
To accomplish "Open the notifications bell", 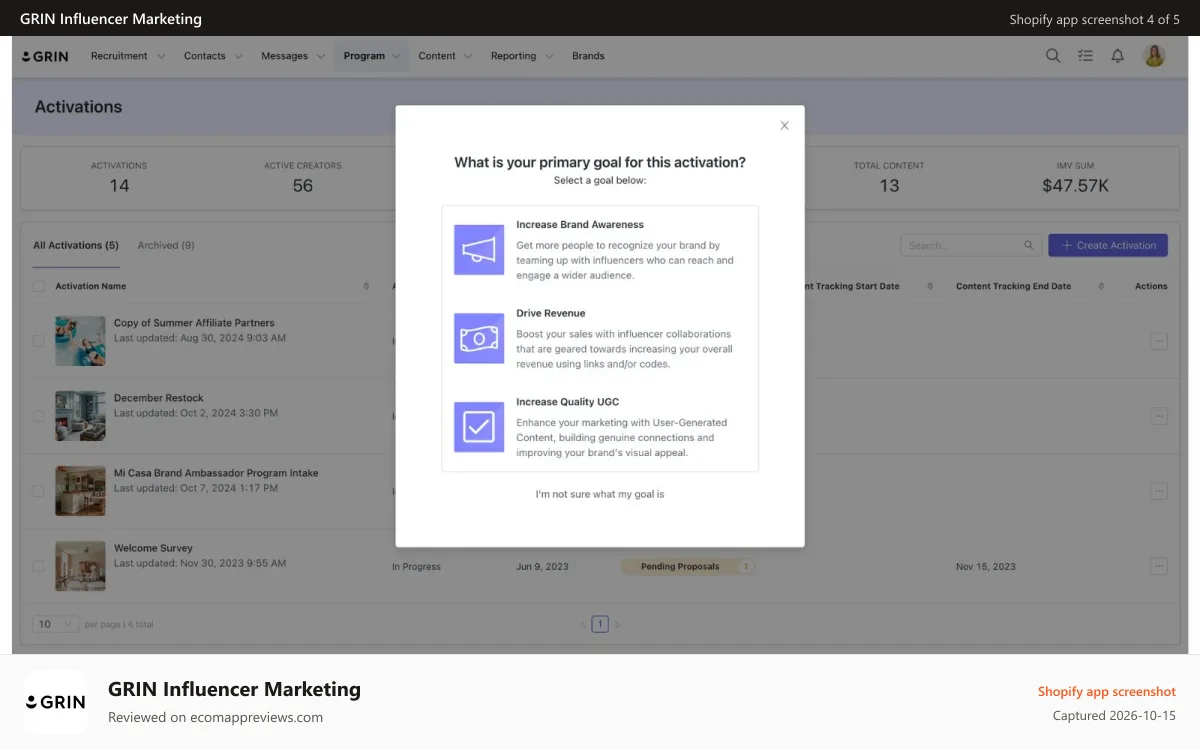I will 1118,56.
